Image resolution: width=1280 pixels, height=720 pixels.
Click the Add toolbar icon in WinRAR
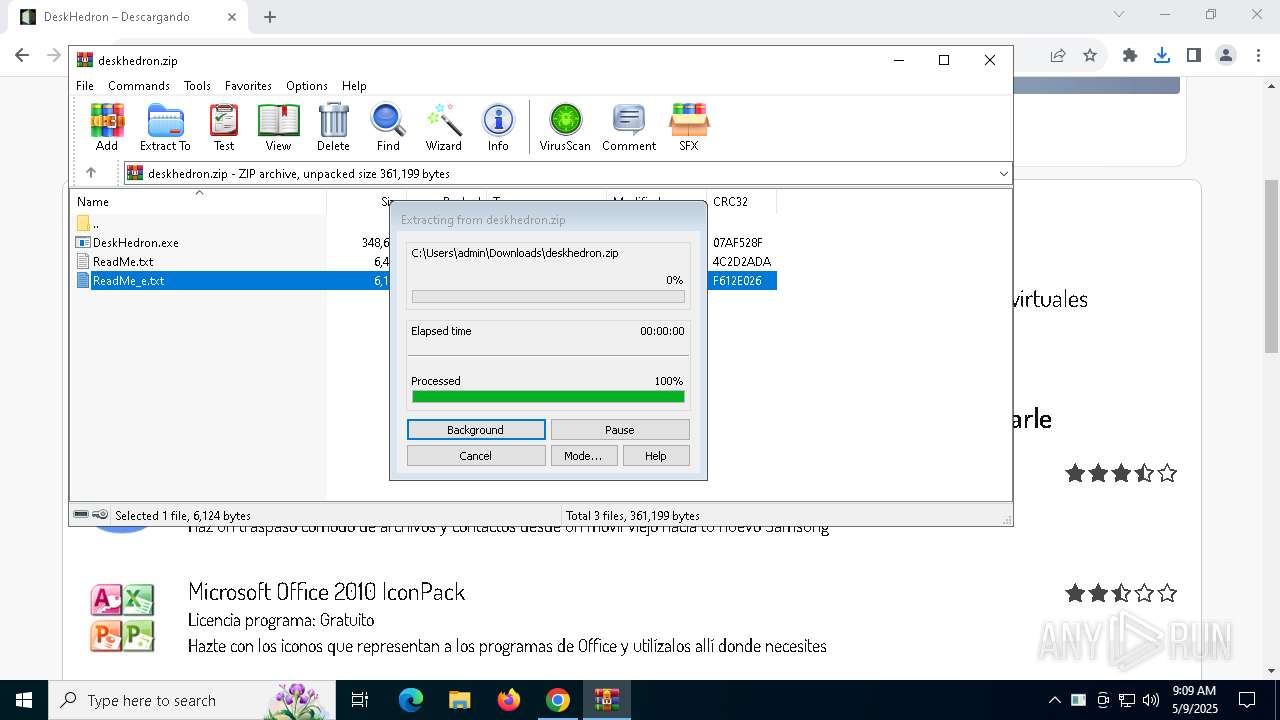[107, 127]
